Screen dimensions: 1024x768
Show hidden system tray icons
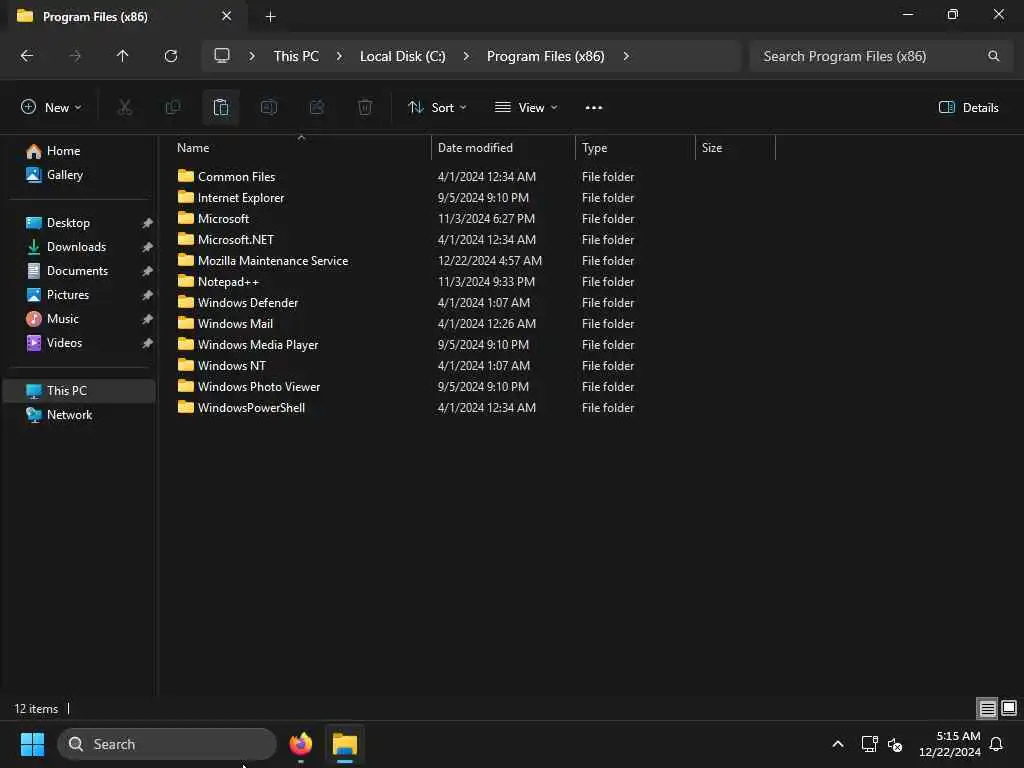[838, 744]
